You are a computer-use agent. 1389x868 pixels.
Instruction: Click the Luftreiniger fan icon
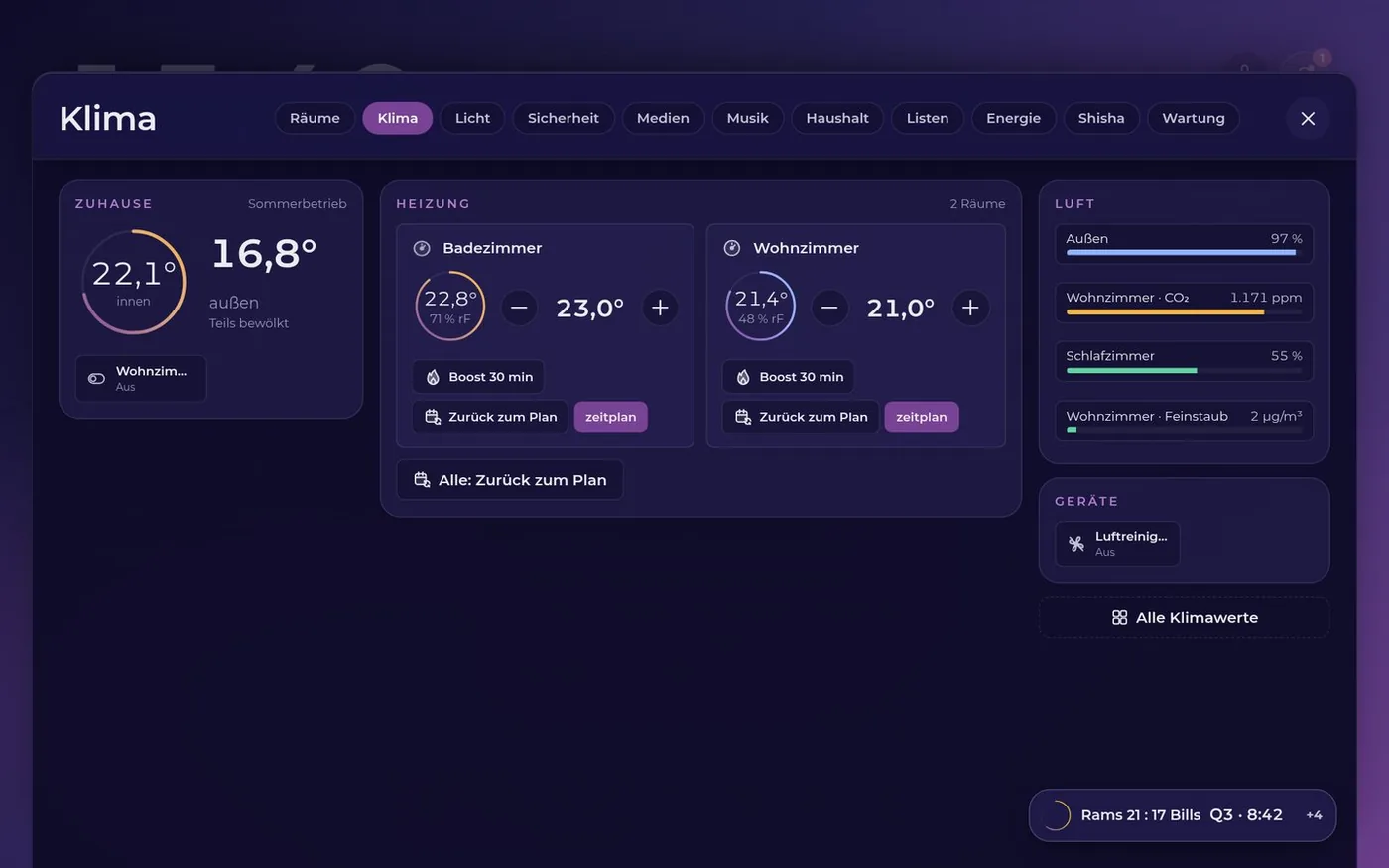point(1076,544)
